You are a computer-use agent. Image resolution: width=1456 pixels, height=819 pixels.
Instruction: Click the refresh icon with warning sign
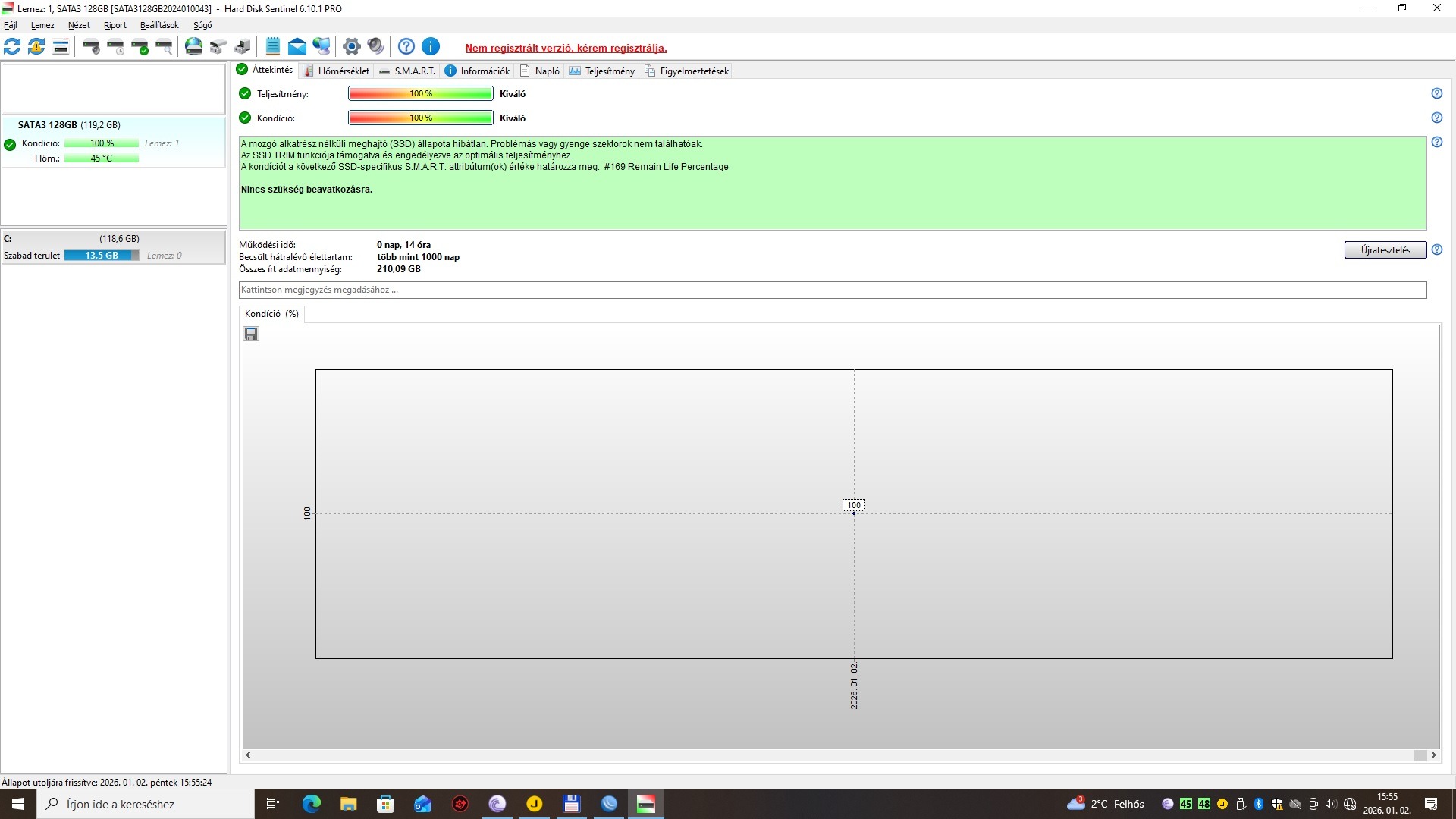[x=36, y=47]
